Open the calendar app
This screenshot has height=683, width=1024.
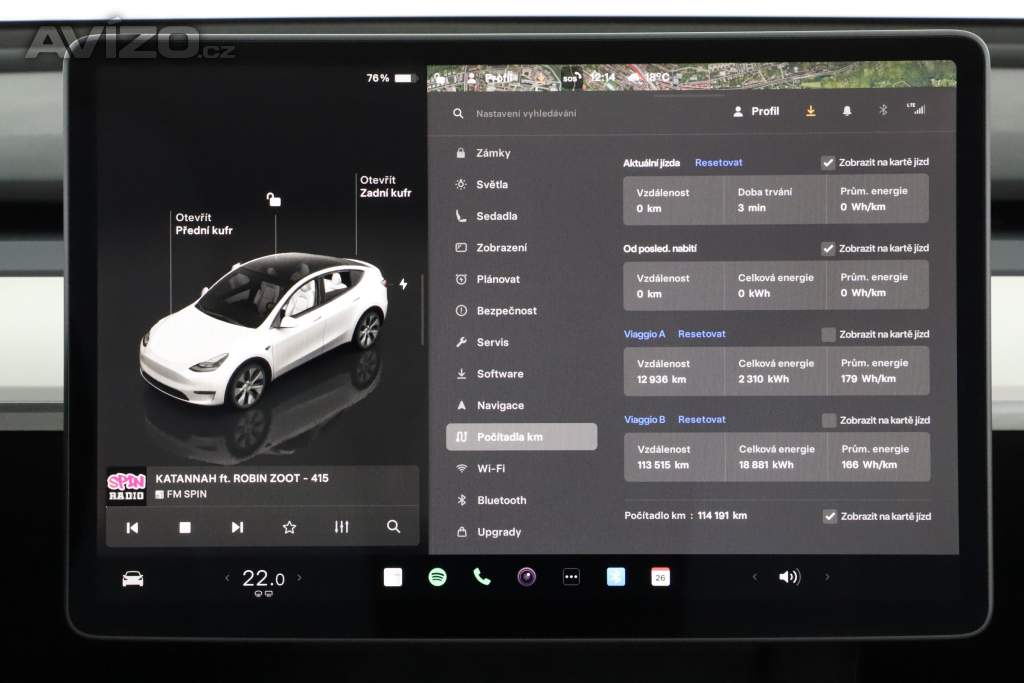[660, 577]
